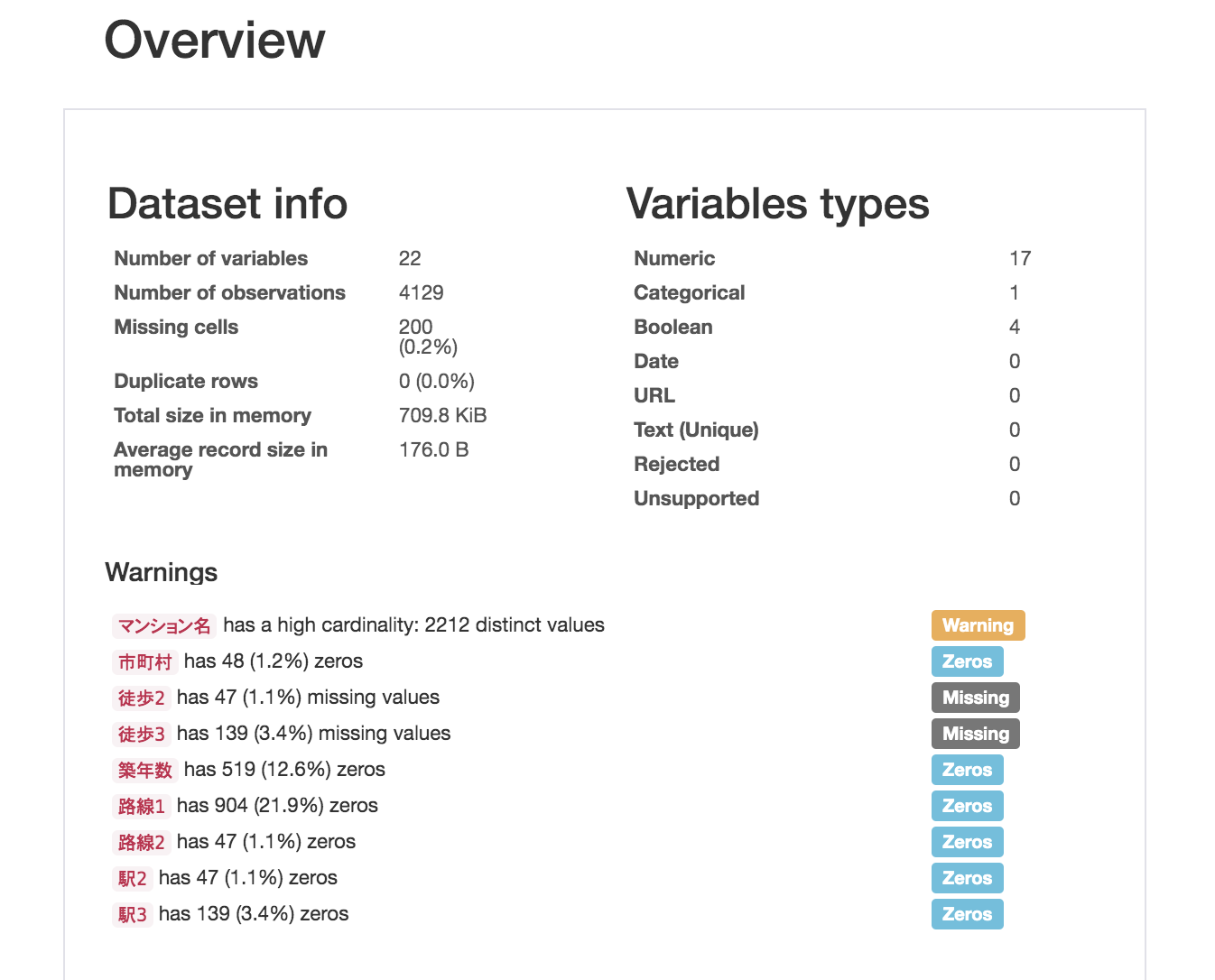Click the Overview page heading
The width and height of the screenshot is (1215, 980).
[x=215, y=41]
